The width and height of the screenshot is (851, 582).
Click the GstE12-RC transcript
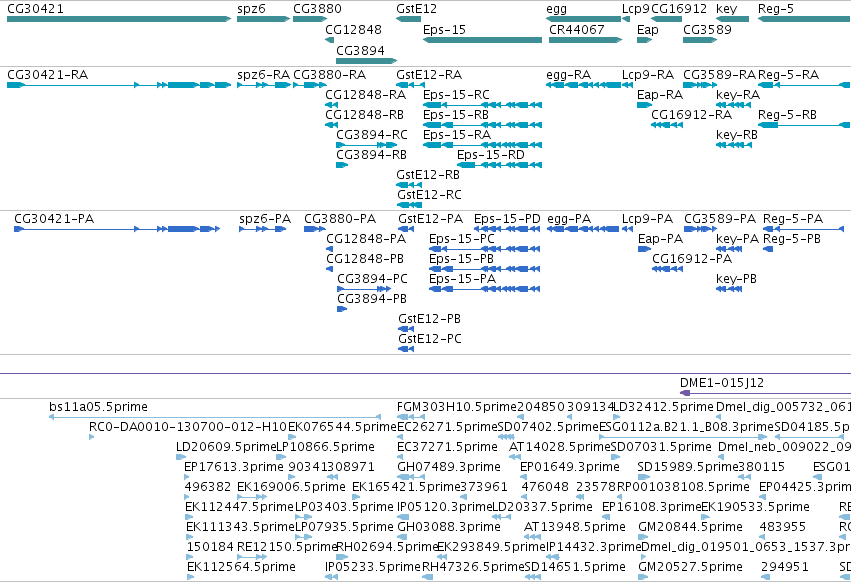[x=409, y=205]
